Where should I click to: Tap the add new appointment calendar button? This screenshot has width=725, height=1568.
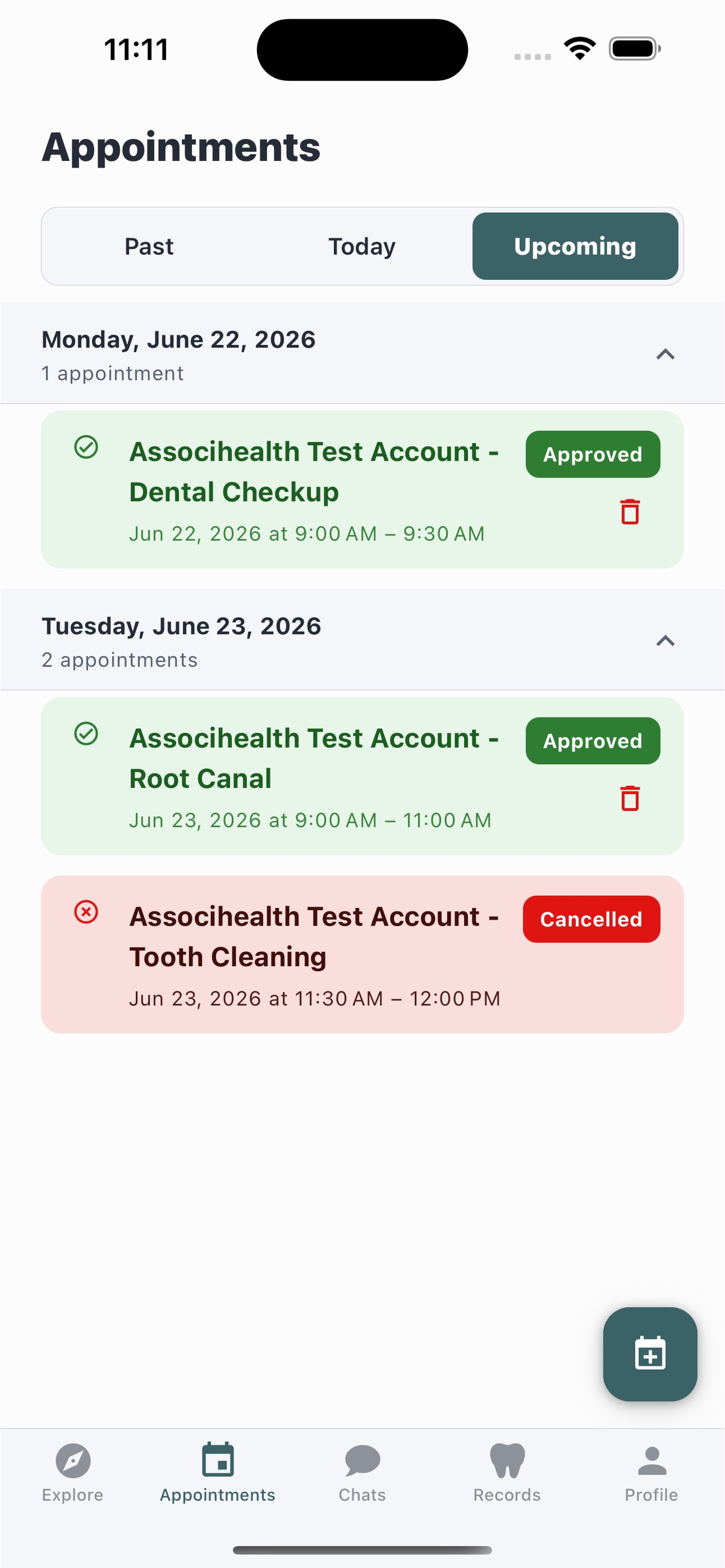pyautogui.click(x=649, y=1354)
